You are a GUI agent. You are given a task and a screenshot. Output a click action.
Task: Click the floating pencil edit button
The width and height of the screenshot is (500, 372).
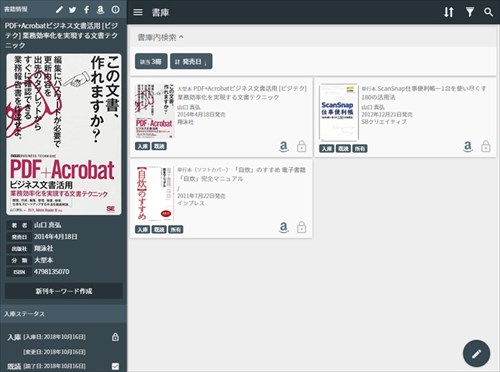point(476,353)
